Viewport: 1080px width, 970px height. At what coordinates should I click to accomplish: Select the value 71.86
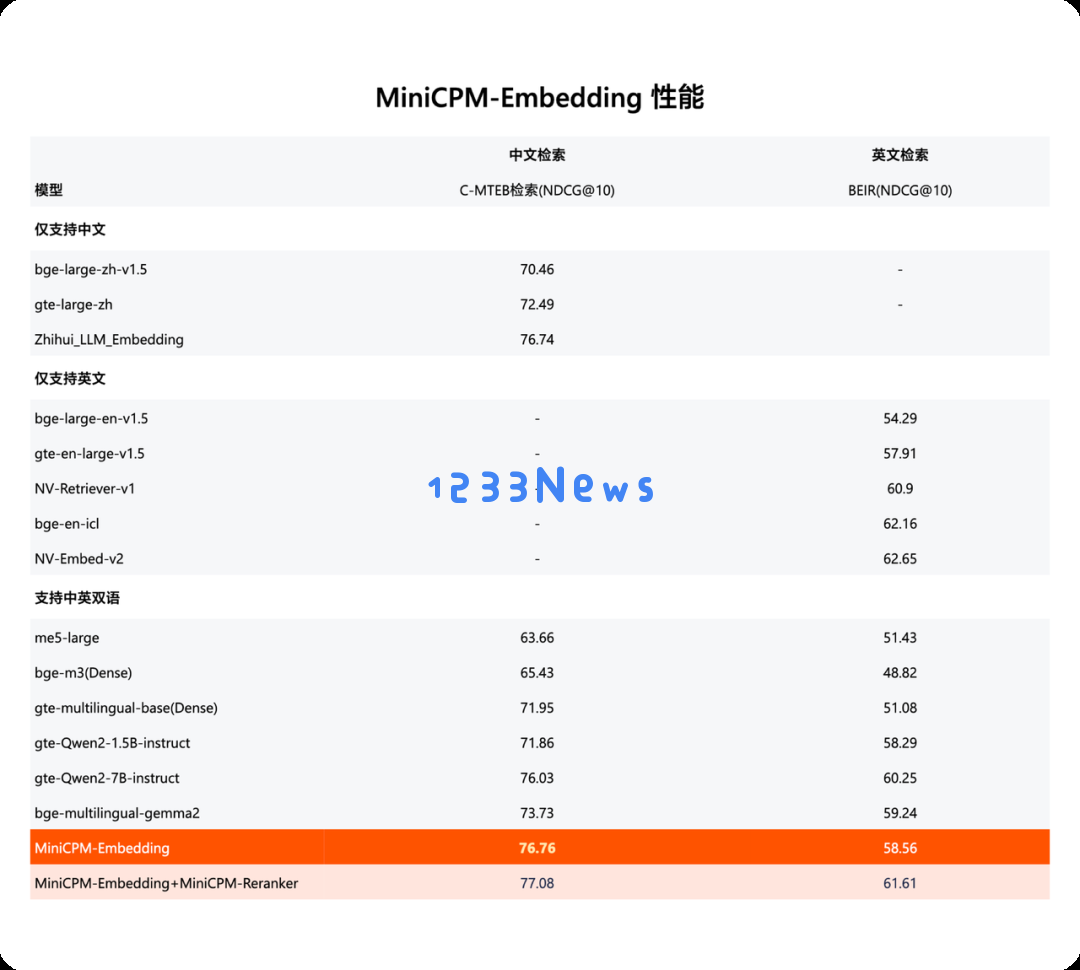click(537, 743)
